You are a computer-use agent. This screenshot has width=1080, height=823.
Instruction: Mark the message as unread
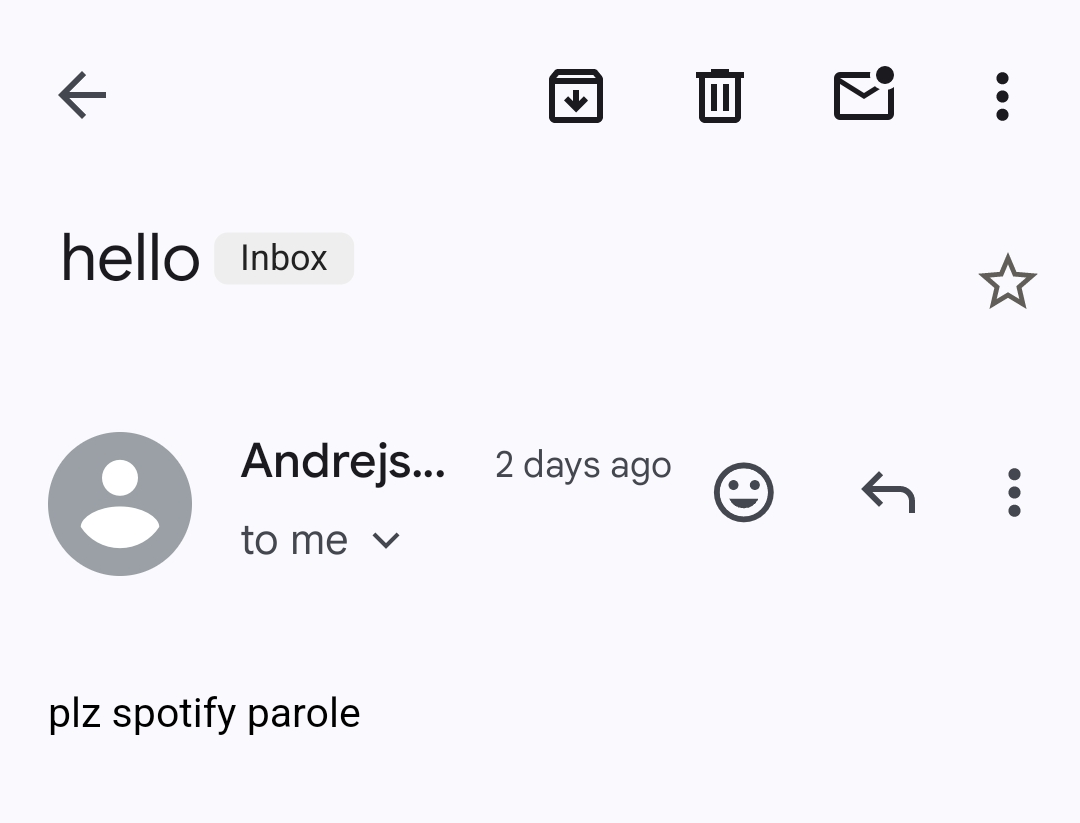pos(864,94)
